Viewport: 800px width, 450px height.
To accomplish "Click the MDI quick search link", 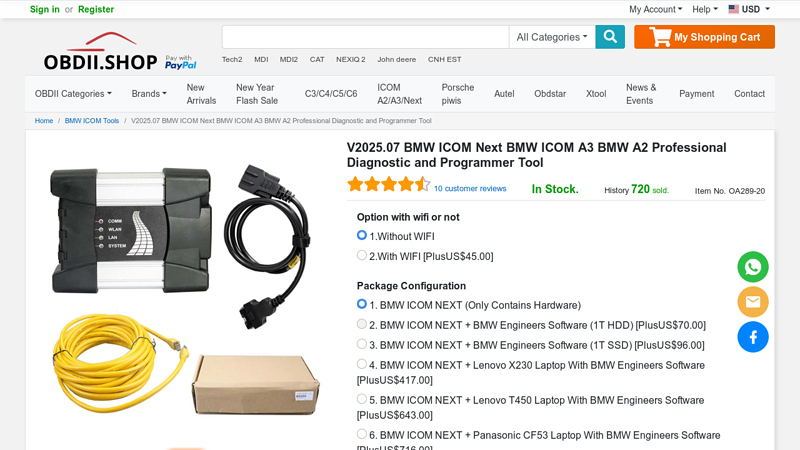I will point(261,59).
